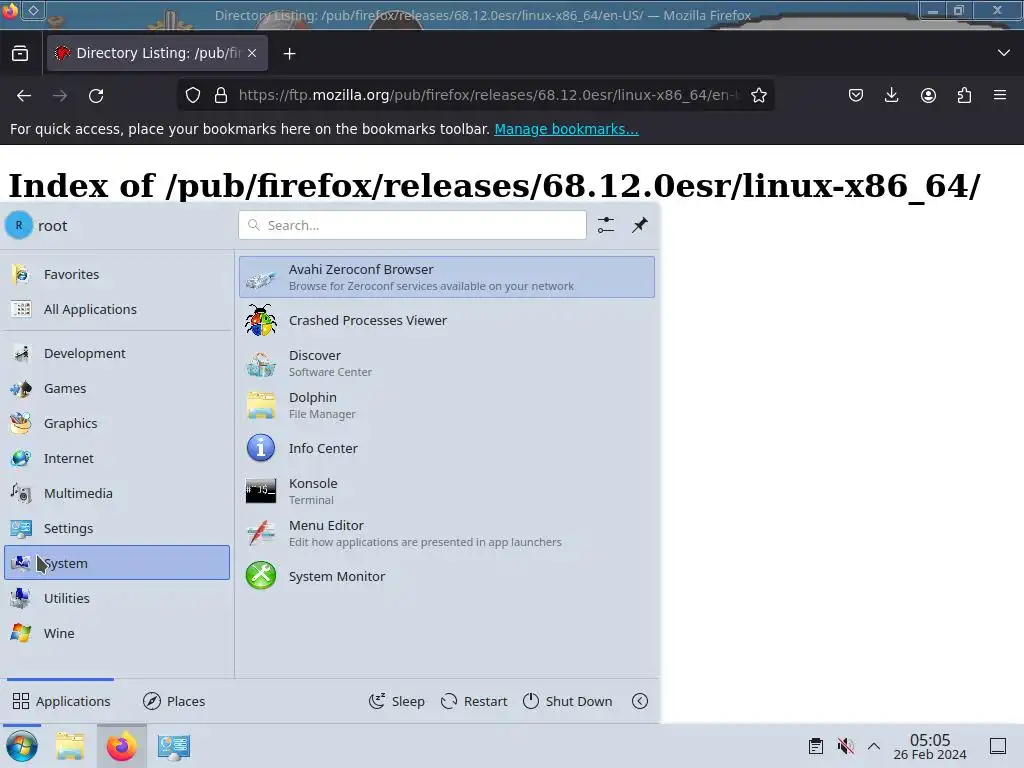
Task: Open Discover Software Center
Action: pyautogui.click(x=447, y=363)
